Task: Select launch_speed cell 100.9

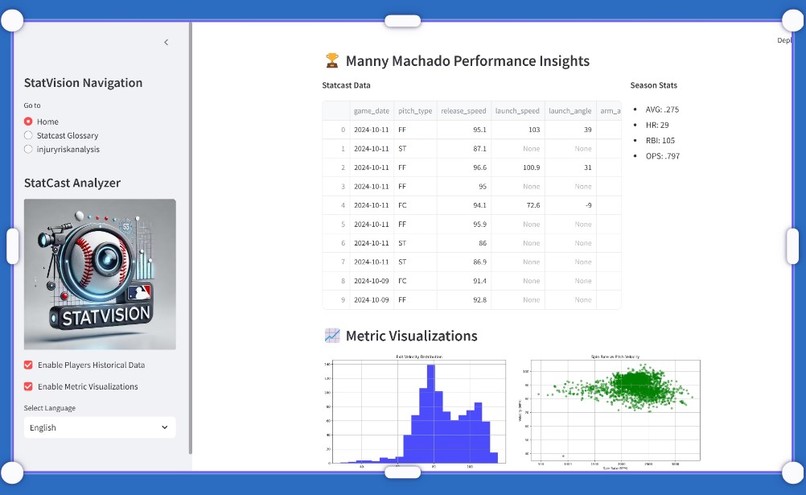Action: 518,168
